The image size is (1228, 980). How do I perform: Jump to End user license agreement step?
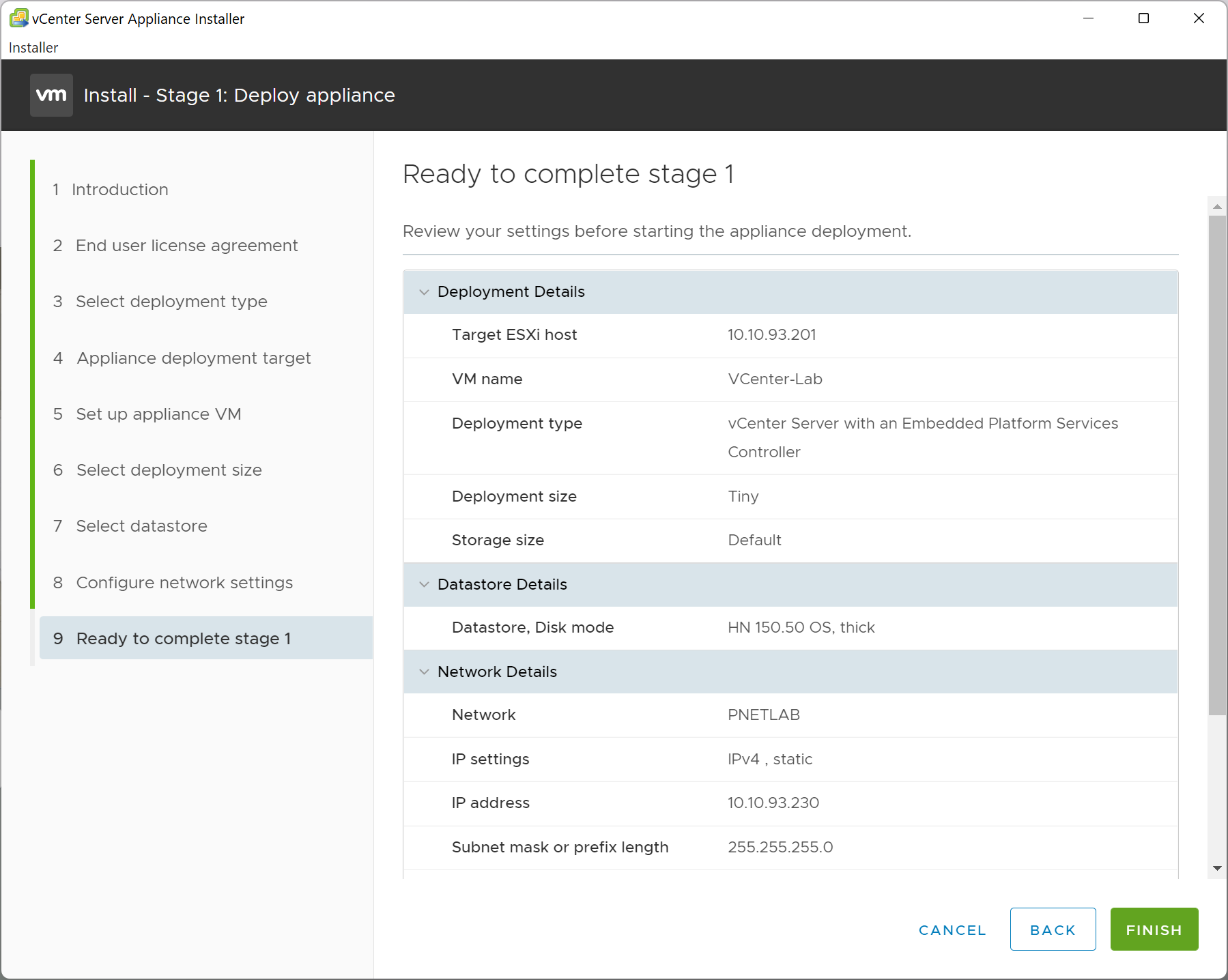point(186,246)
